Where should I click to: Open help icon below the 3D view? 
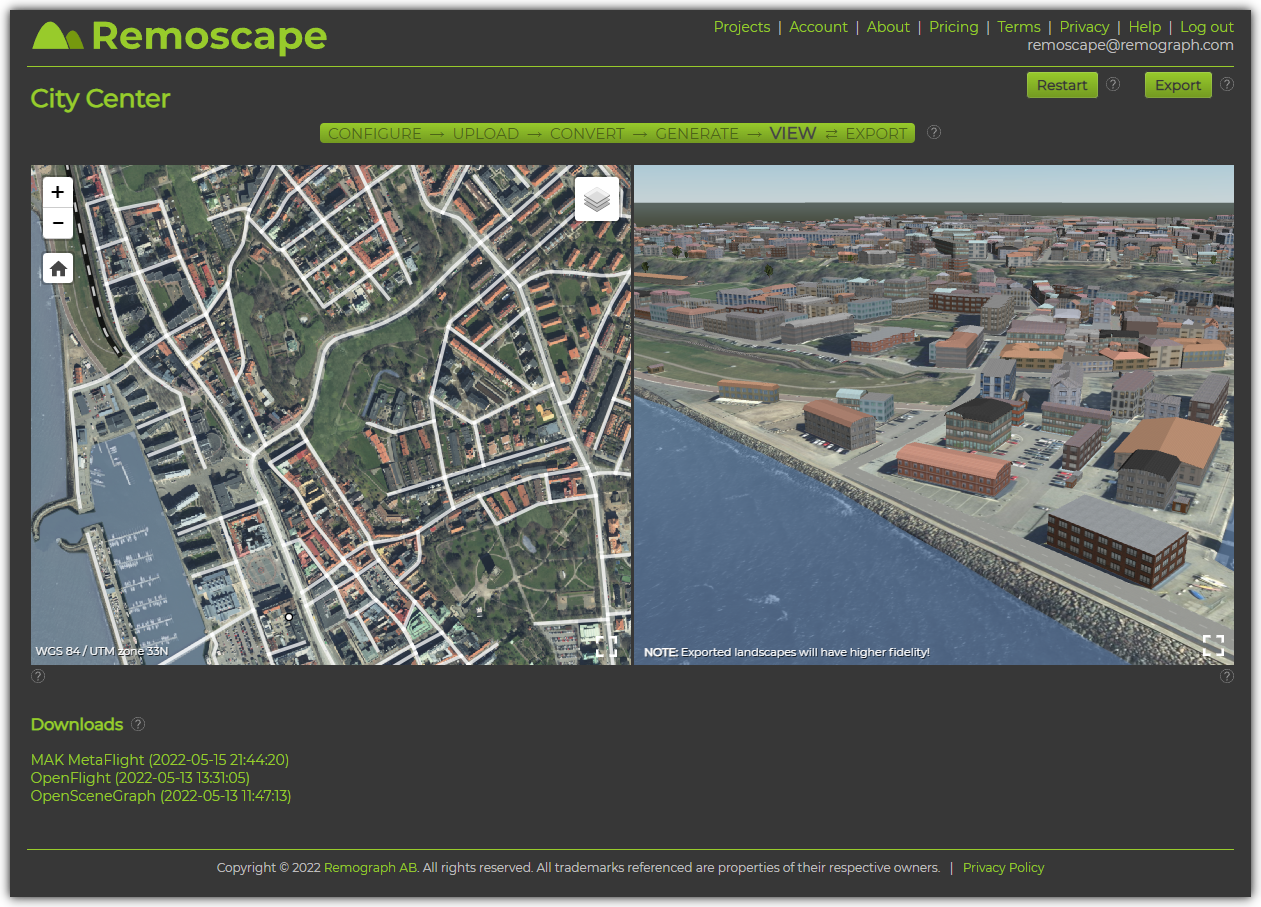[x=1227, y=676]
